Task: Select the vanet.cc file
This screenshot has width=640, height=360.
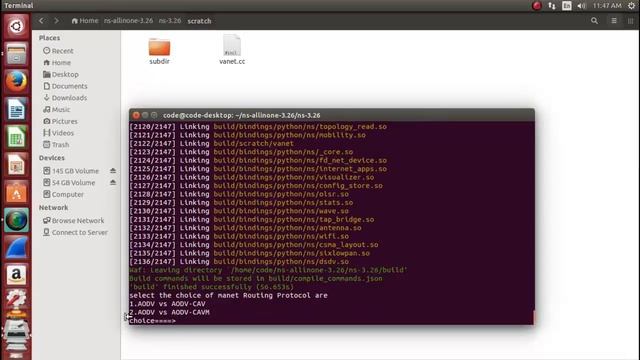Action: point(232,50)
